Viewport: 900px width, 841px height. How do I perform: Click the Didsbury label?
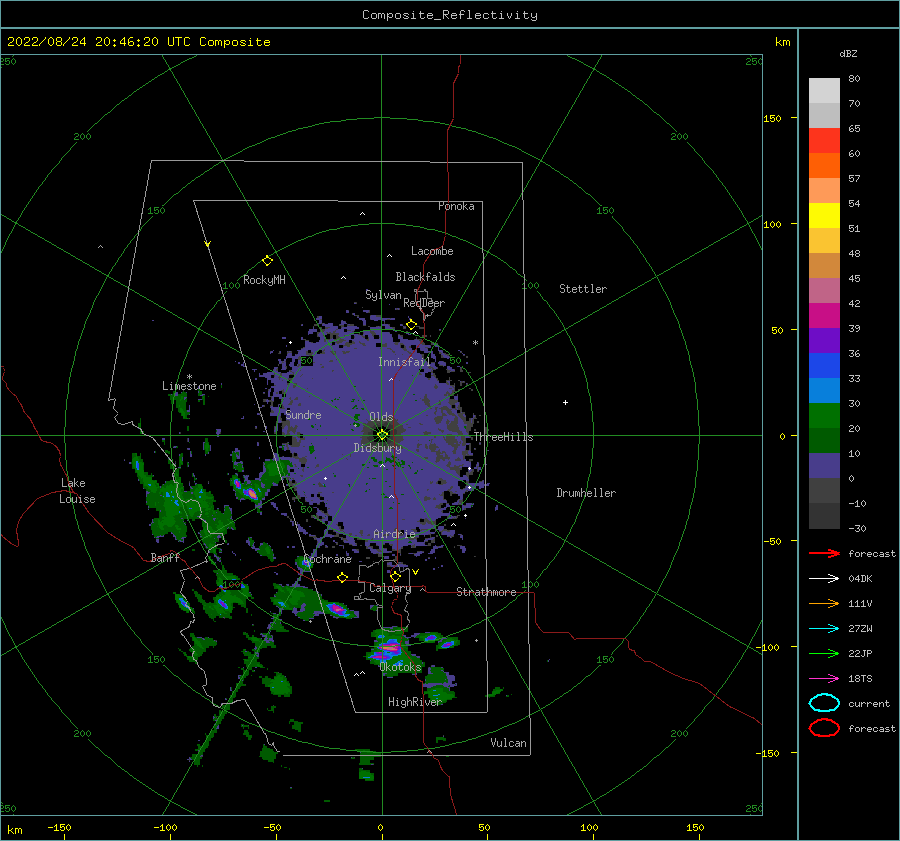click(x=378, y=448)
